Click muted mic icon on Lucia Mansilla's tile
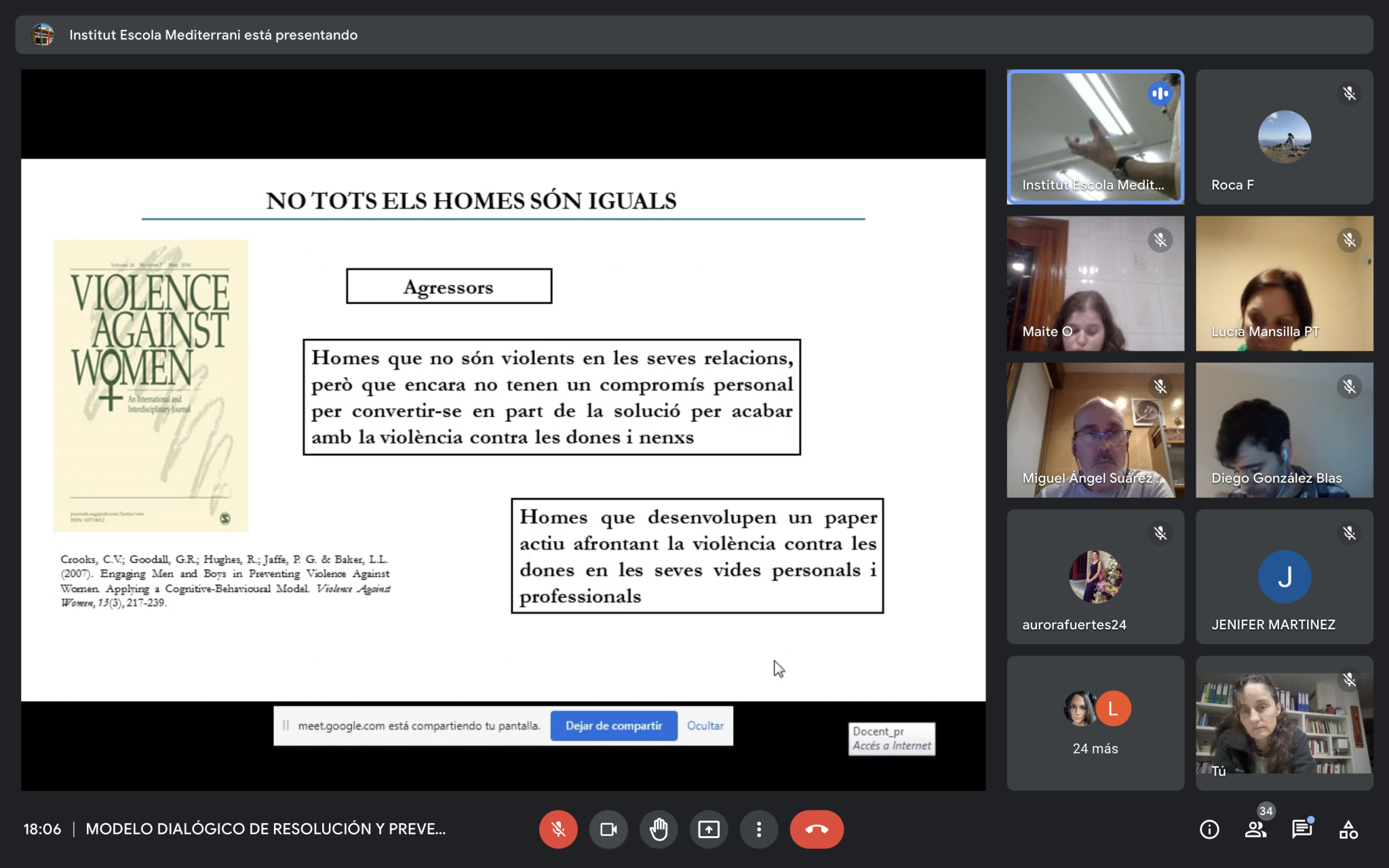The image size is (1389, 868). 1350,240
